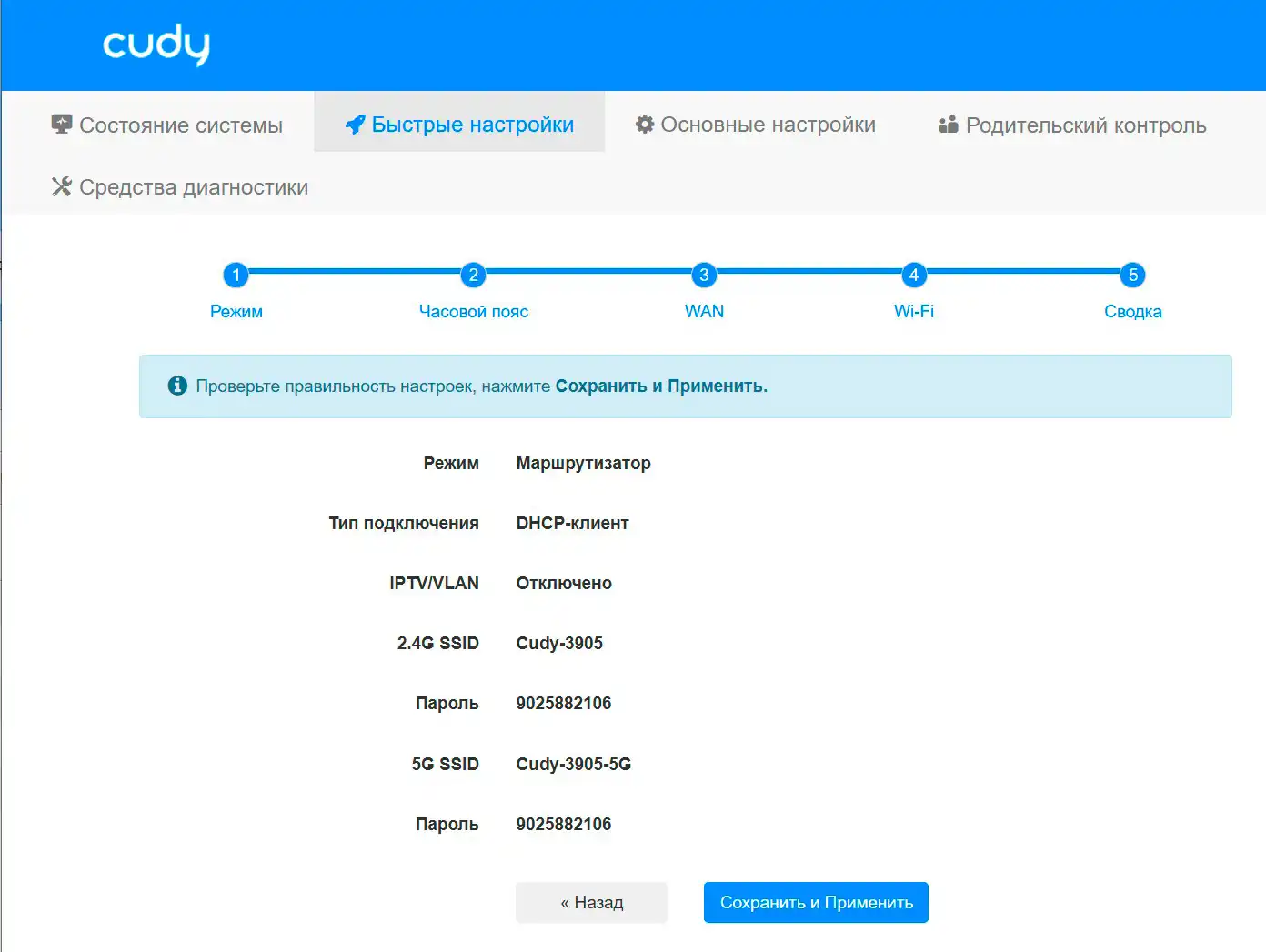Go back with the « Назад button
1266x952 pixels.
tap(592, 902)
